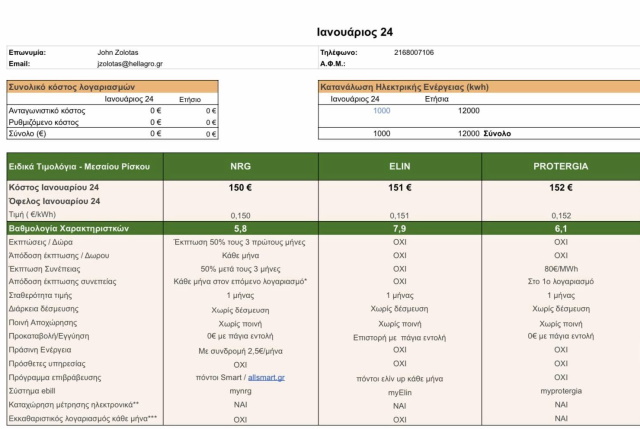Click Διάρκεια δέσμευσης row label
The width and height of the screenshot is (640, 429).
[x=43, y=309]
